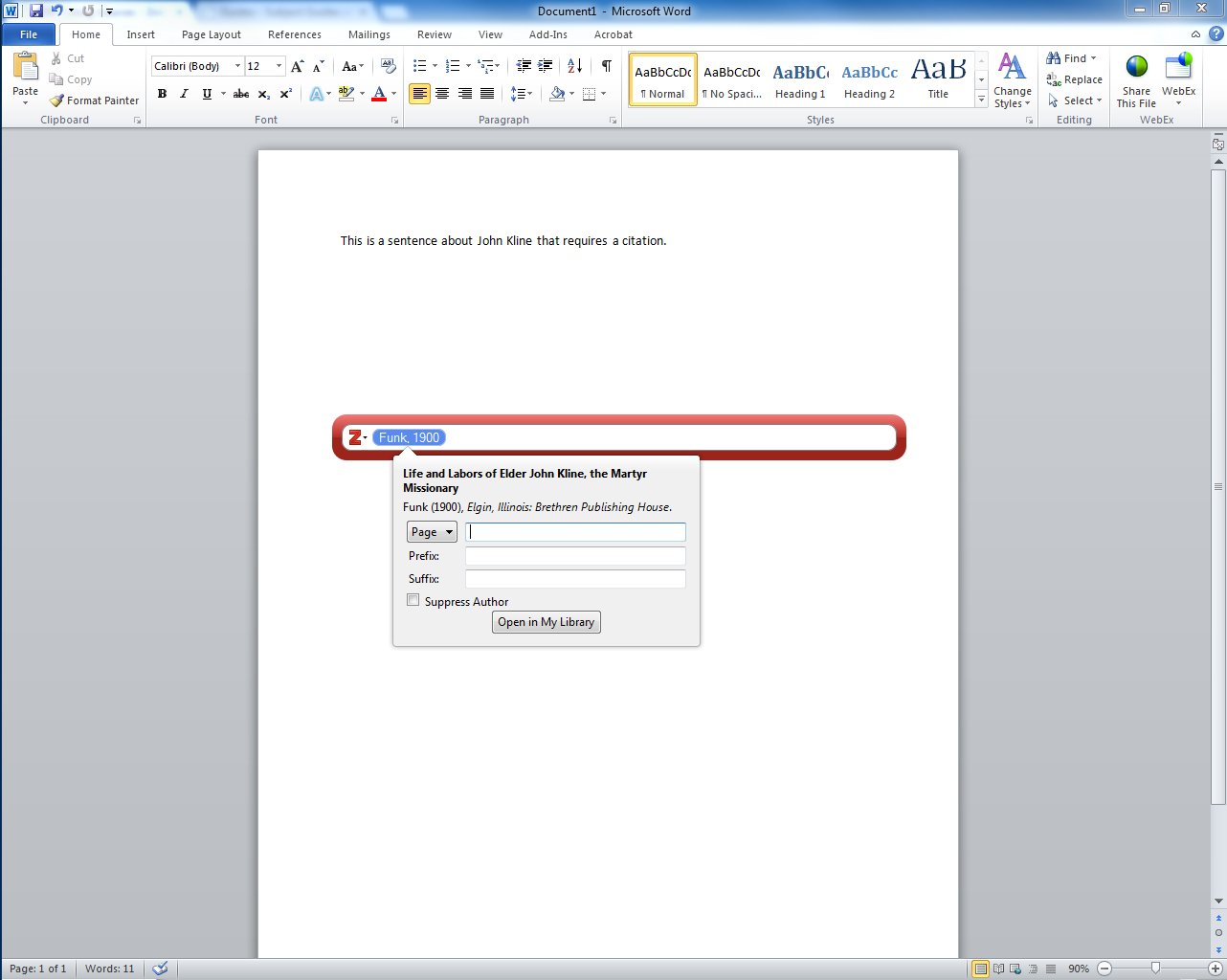Viewport: 1227px width, 980px height.
Task: Click Find in Editing group
Action: point(1072,58)
